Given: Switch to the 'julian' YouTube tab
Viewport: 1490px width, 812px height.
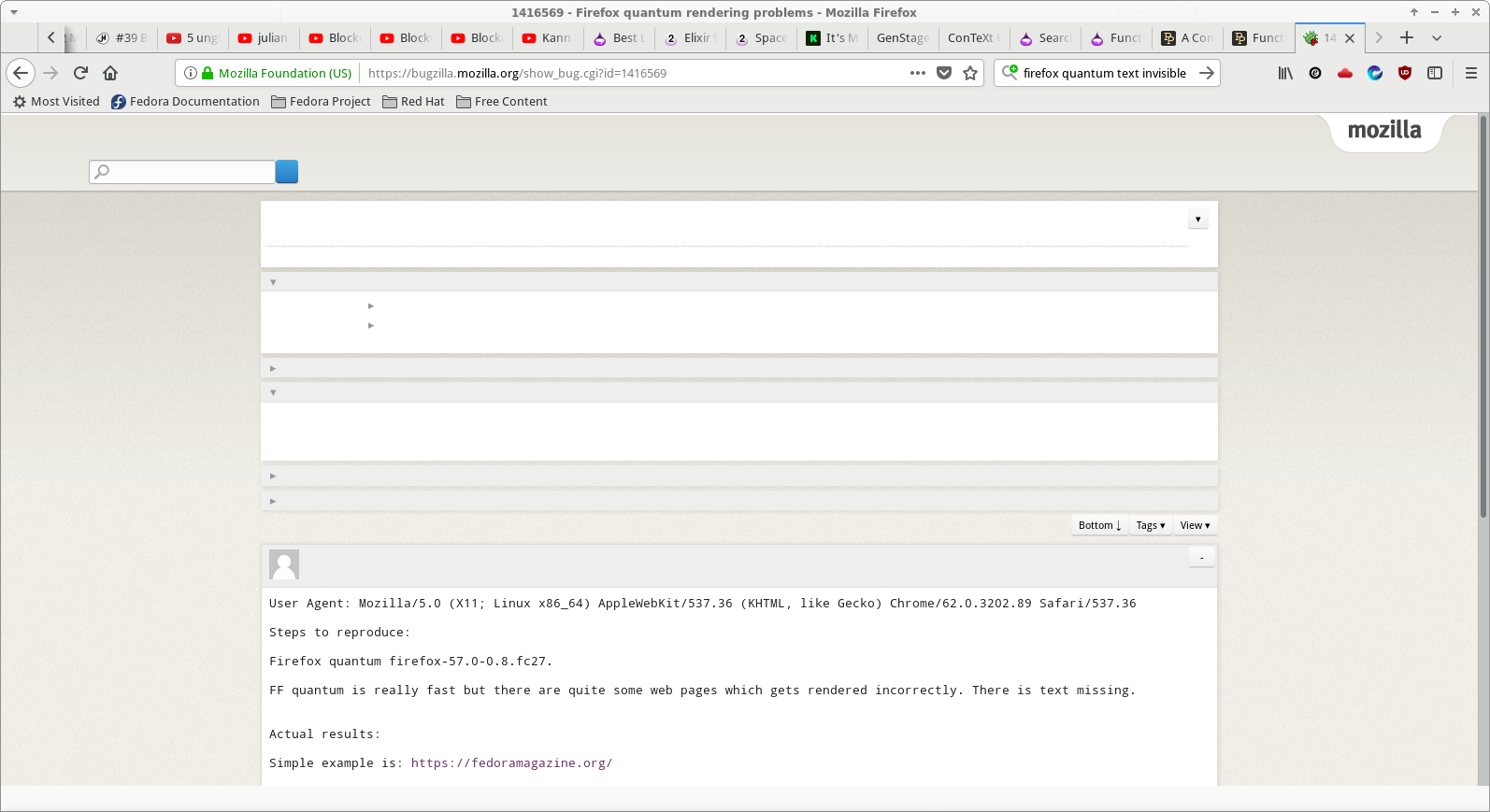Looking at the screenshot, I should tap(264, 38).
